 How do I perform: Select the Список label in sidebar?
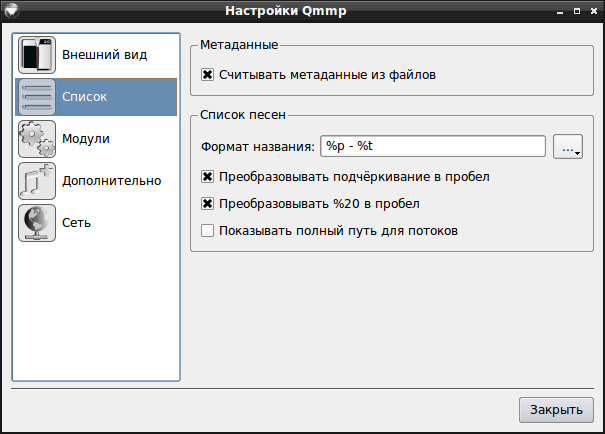(x=84, y=97)
